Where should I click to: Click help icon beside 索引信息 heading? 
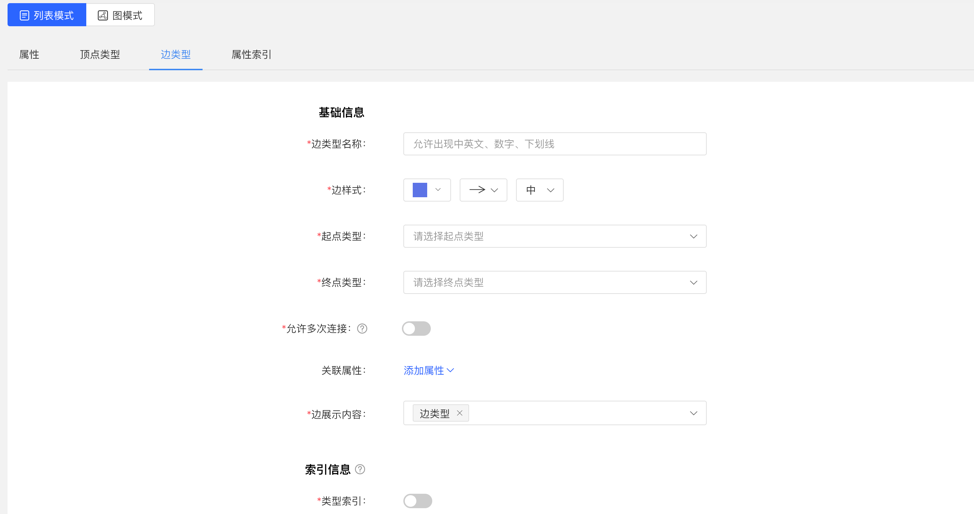(x=360, y=470)
